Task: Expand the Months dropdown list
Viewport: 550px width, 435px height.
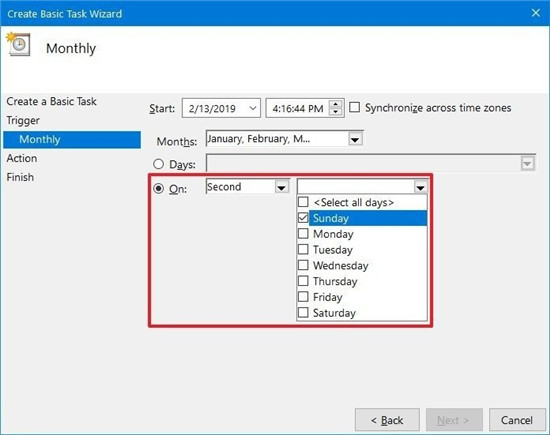Action: coord(355,140)
